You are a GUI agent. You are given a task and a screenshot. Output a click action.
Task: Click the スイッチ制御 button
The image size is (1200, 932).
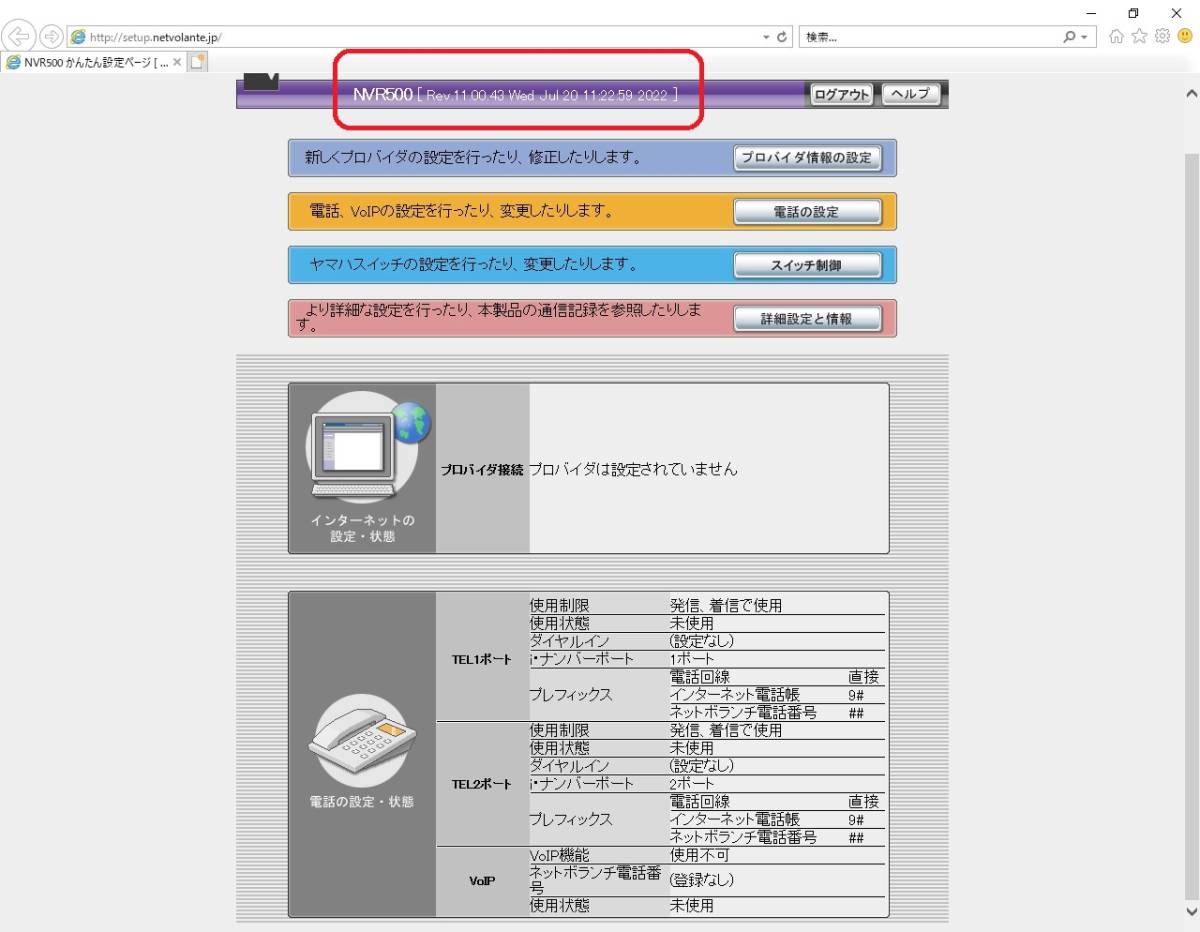807,265
